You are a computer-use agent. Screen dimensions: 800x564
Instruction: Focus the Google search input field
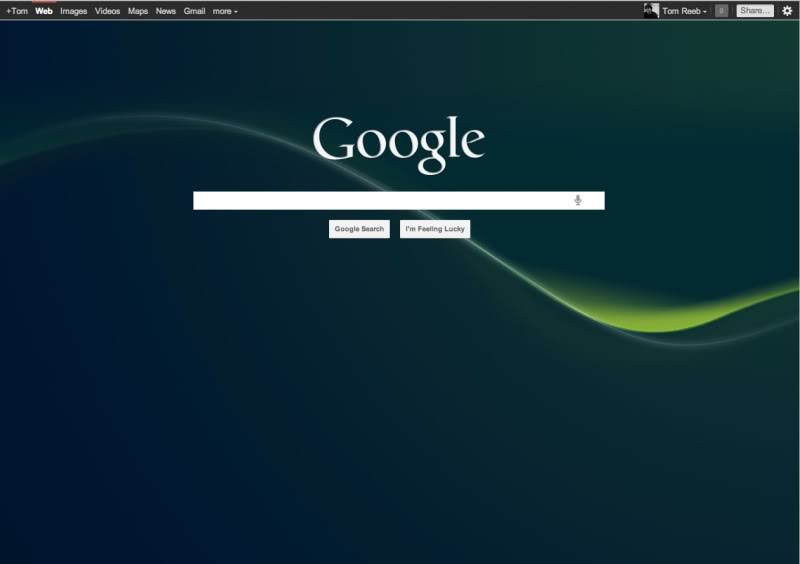[x=399, y=201]
